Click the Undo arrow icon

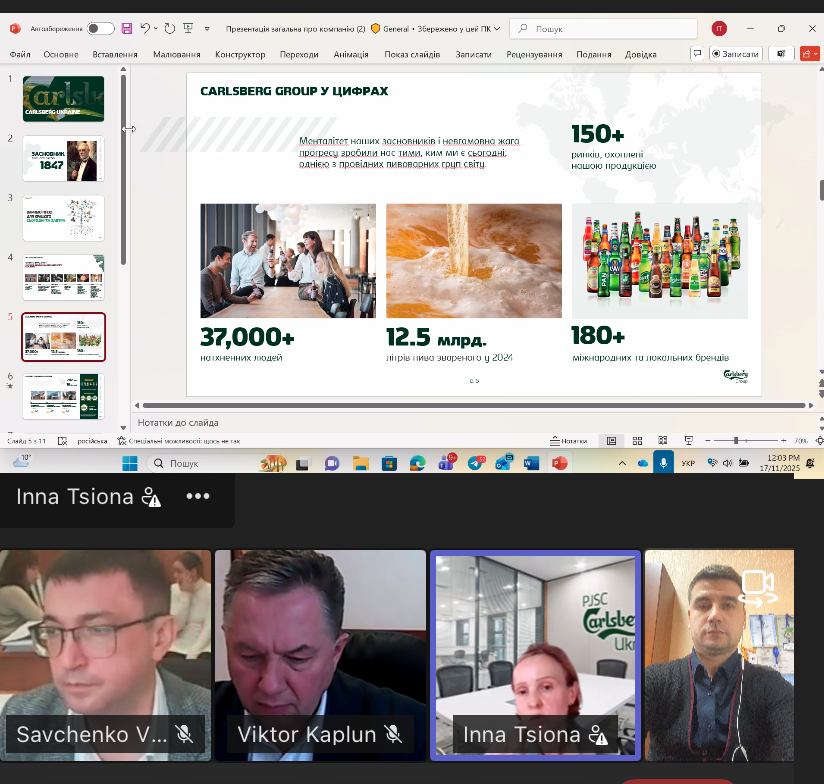point(145,28)
